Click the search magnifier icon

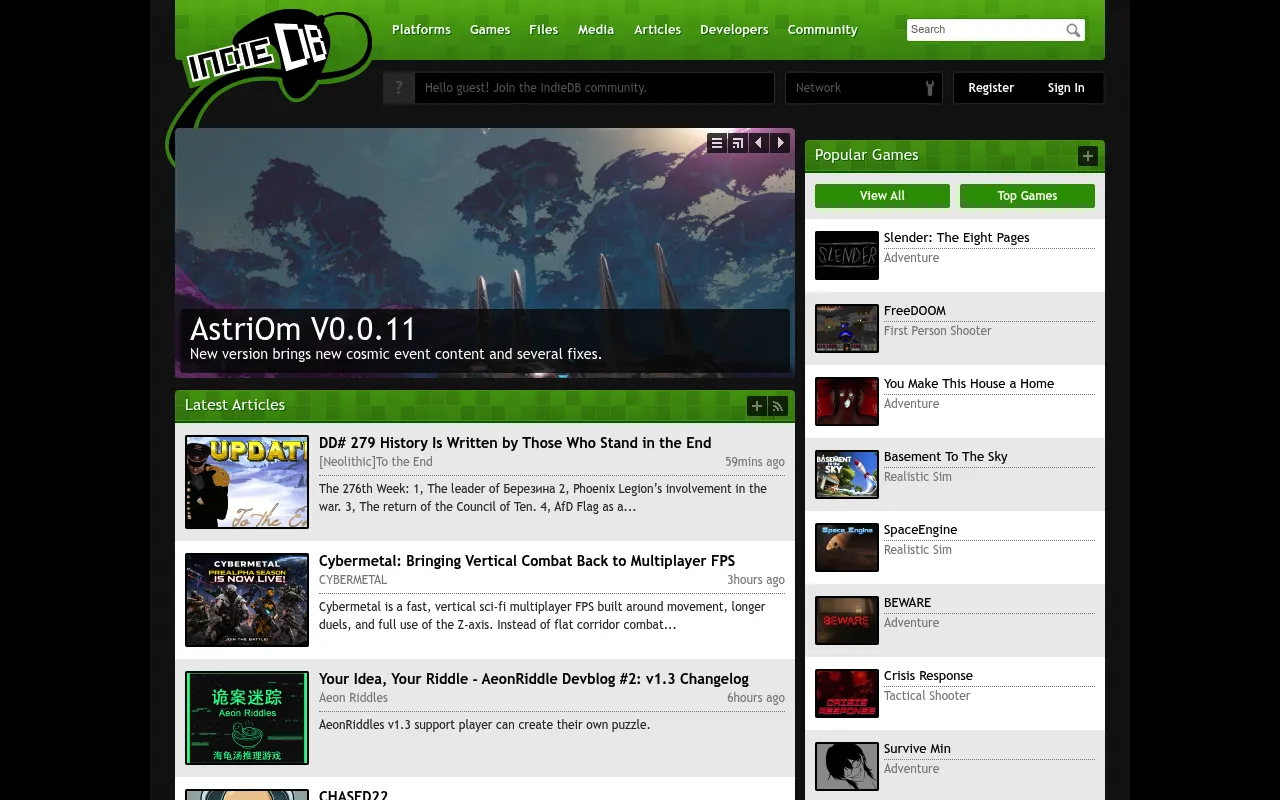(x=1073, y=30)
